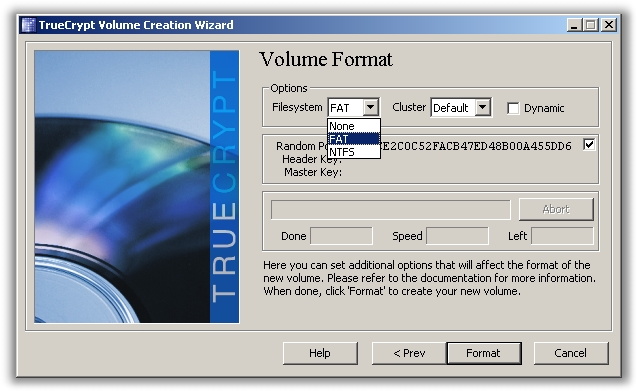Maximize the wizard window
The height and width of the screenshot is (392, 638).
(x=590, y=25)
